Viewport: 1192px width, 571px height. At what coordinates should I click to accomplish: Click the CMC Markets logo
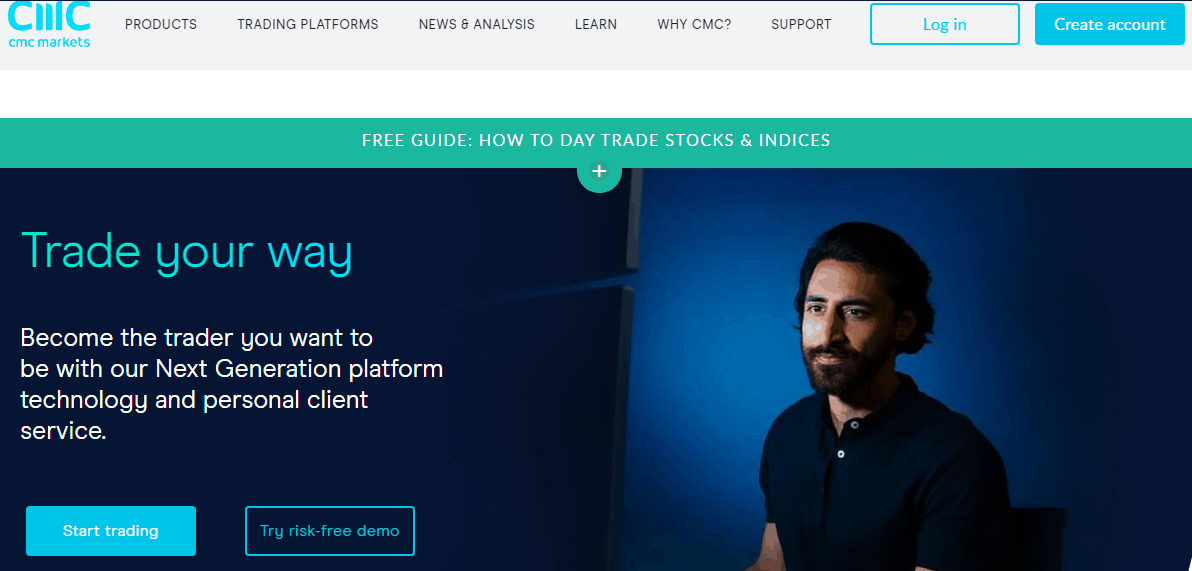point(49,24)
